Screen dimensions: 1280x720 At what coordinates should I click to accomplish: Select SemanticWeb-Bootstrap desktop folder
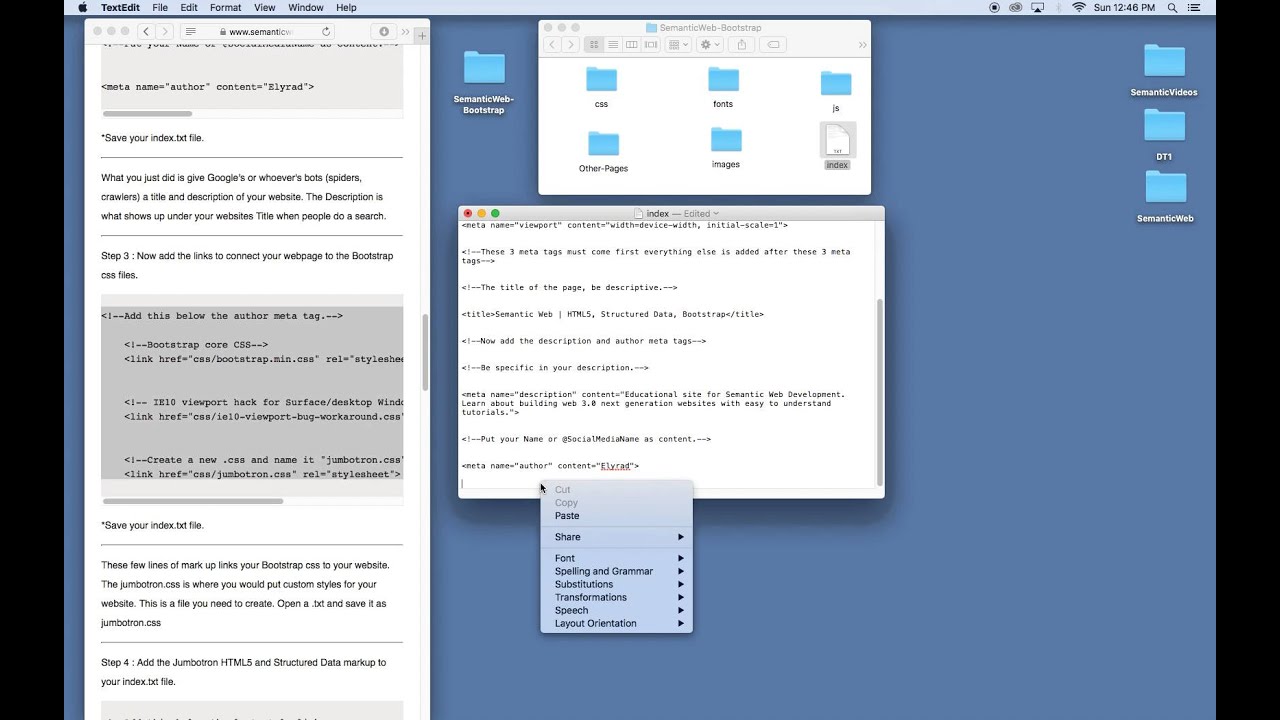484,83
